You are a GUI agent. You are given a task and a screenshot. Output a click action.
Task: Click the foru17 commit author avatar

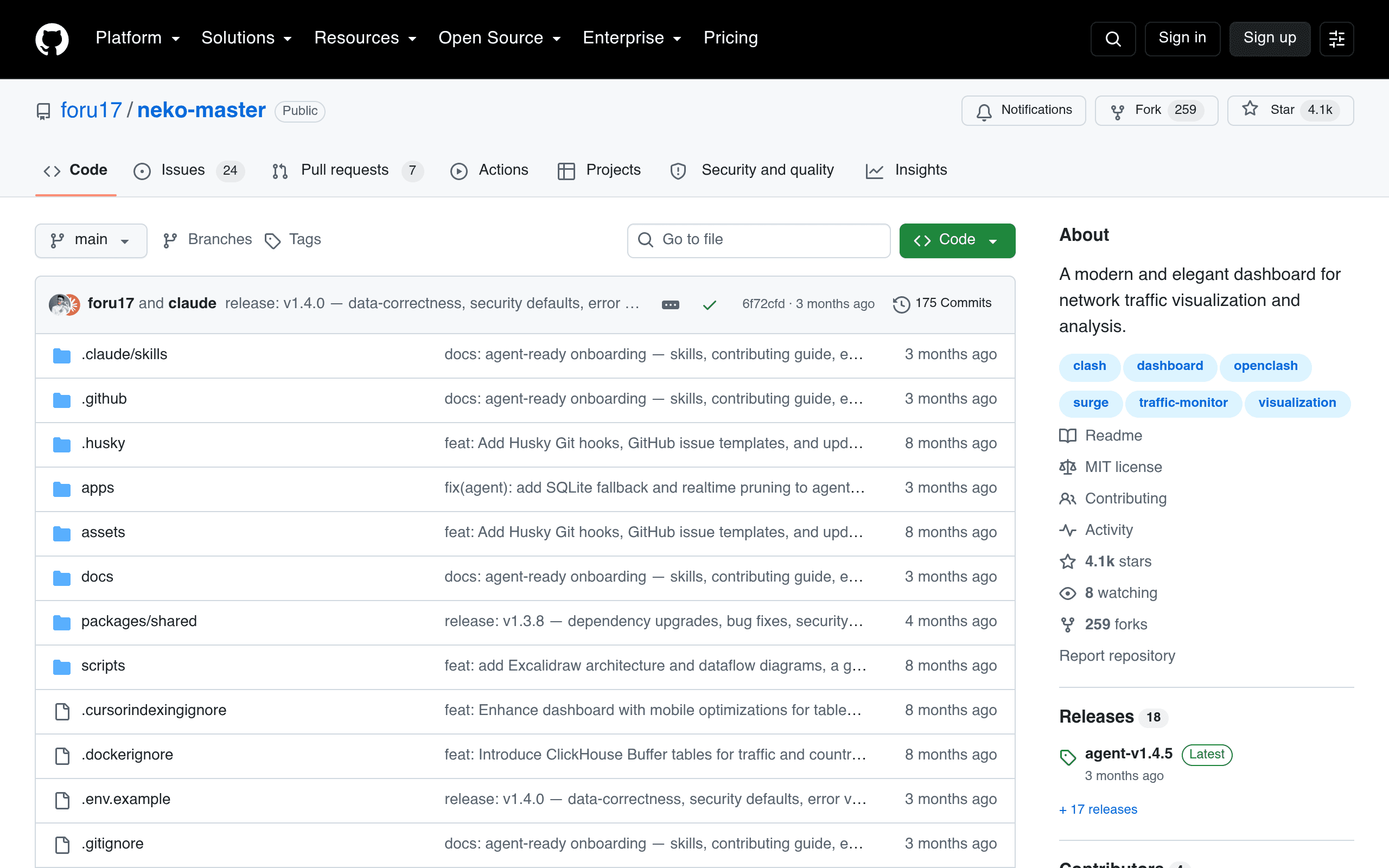[59, 304]
